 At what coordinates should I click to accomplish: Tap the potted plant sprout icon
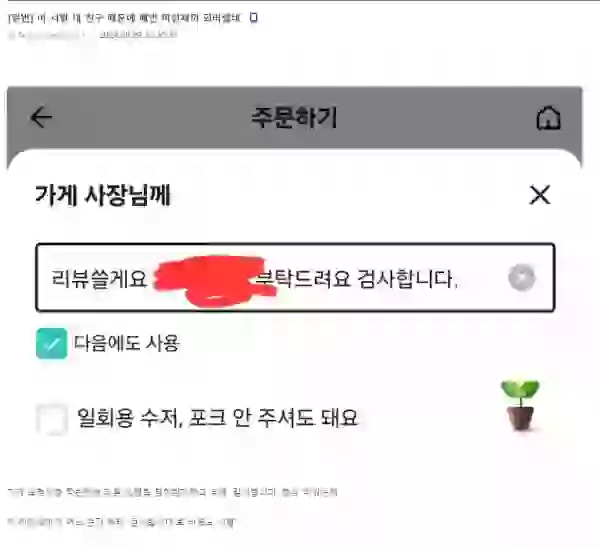pyautogui.click(x=520, y=405)
